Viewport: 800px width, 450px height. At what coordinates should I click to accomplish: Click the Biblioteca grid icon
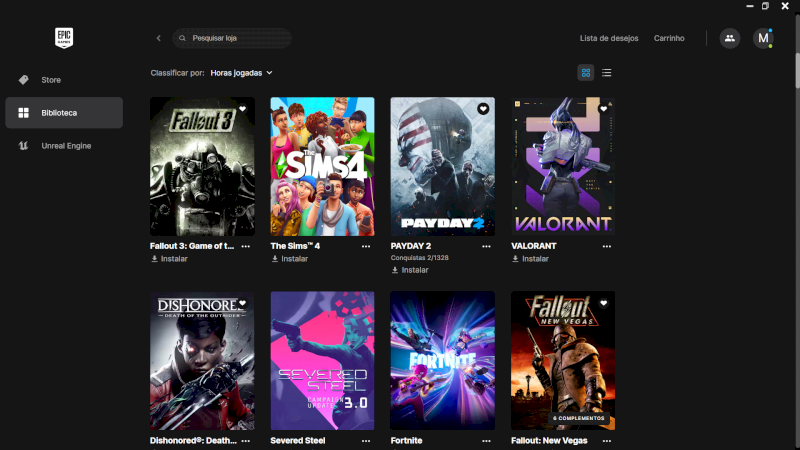[23, 113]
